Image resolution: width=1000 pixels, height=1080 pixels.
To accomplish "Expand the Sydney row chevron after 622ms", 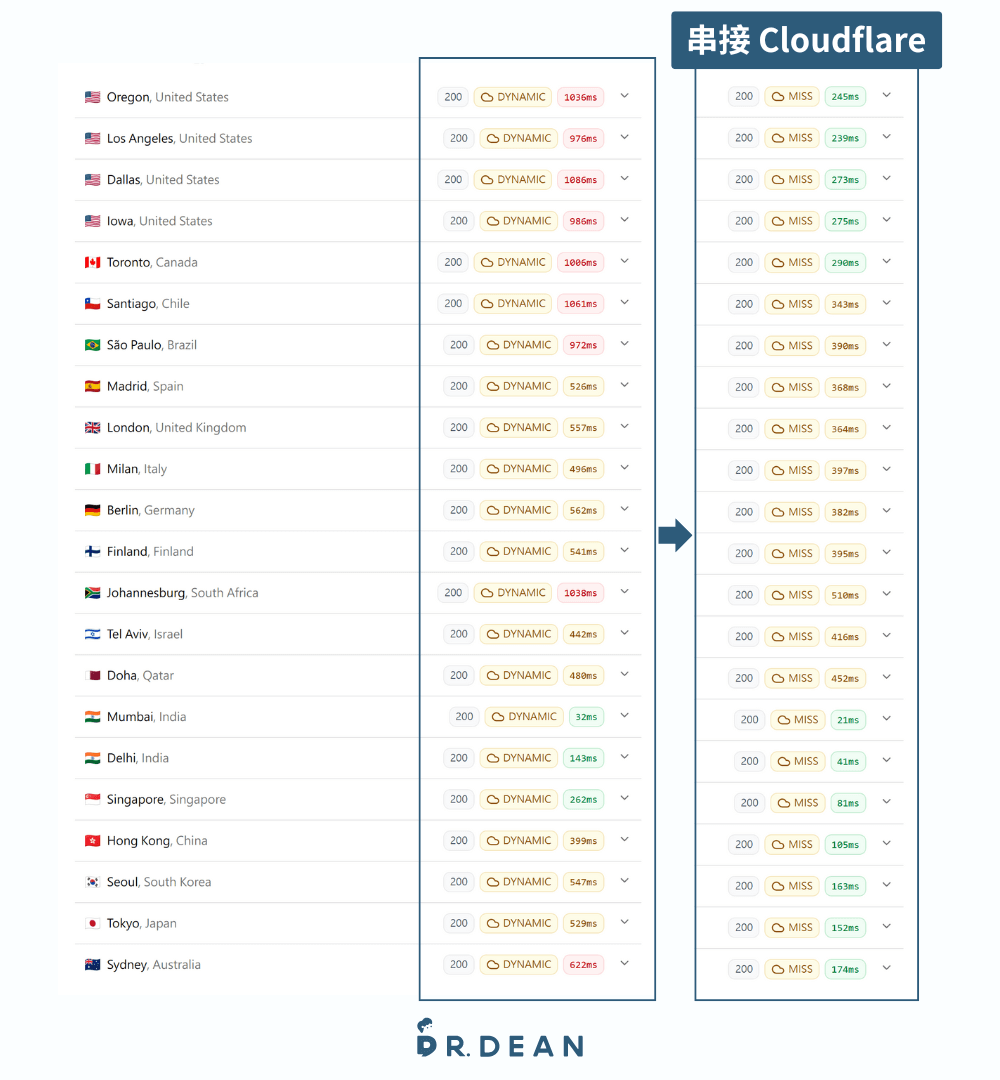I will 624,964.
